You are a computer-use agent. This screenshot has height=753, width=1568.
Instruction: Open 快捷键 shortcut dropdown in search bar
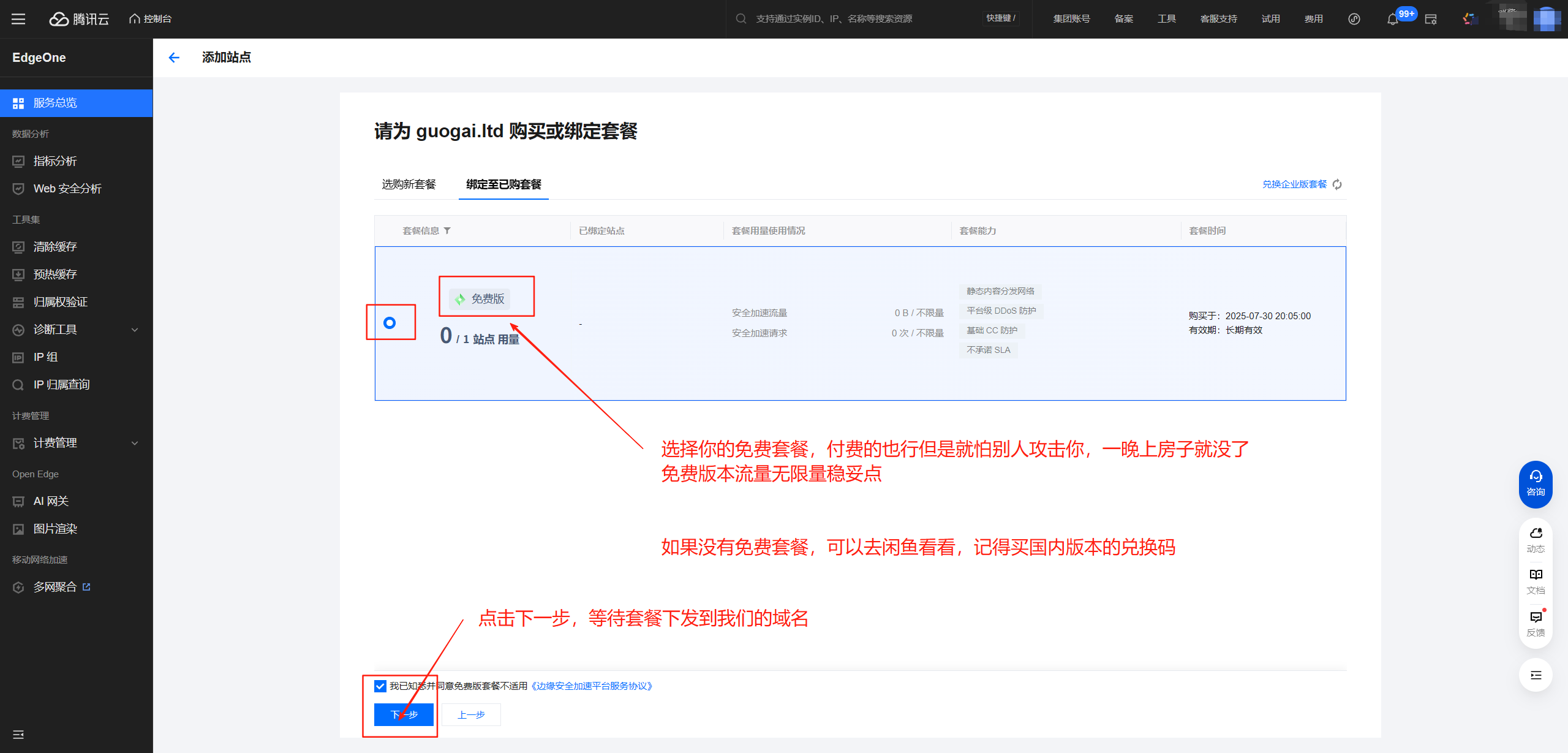(x=1000, y=18)
